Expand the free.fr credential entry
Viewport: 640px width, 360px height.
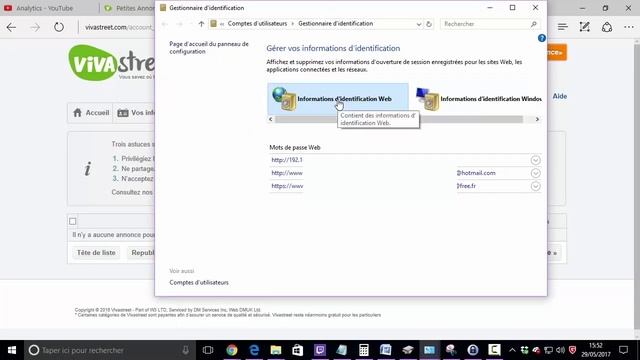[536, 186]
